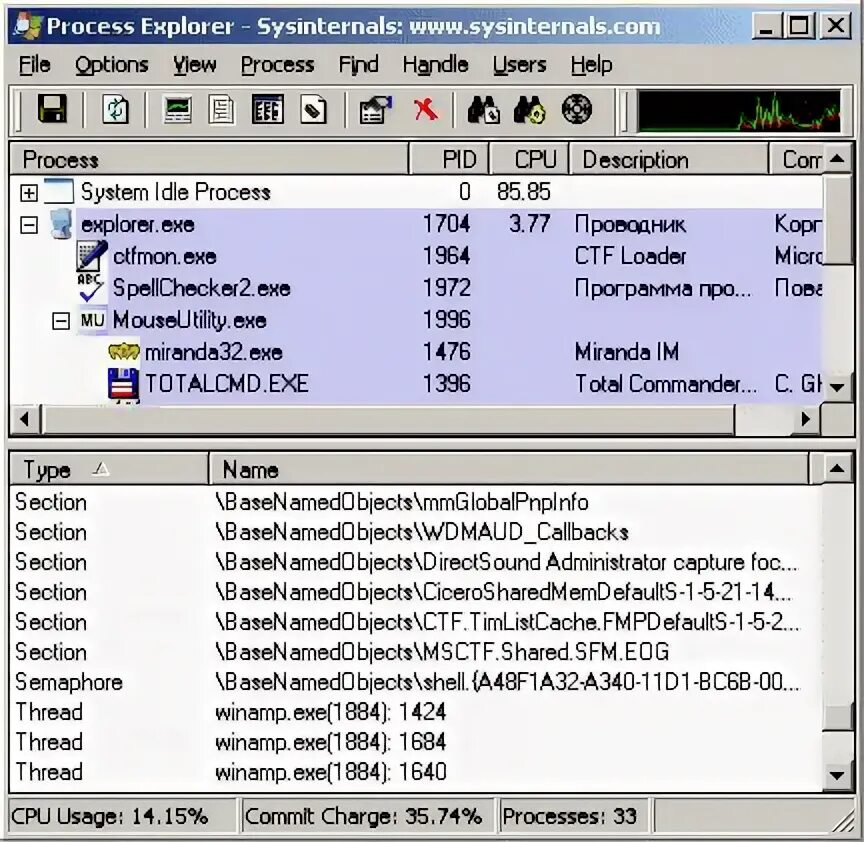Click the TOTALCMD.EXE floppy icon

pyautogui.click(x=123, y=384)
